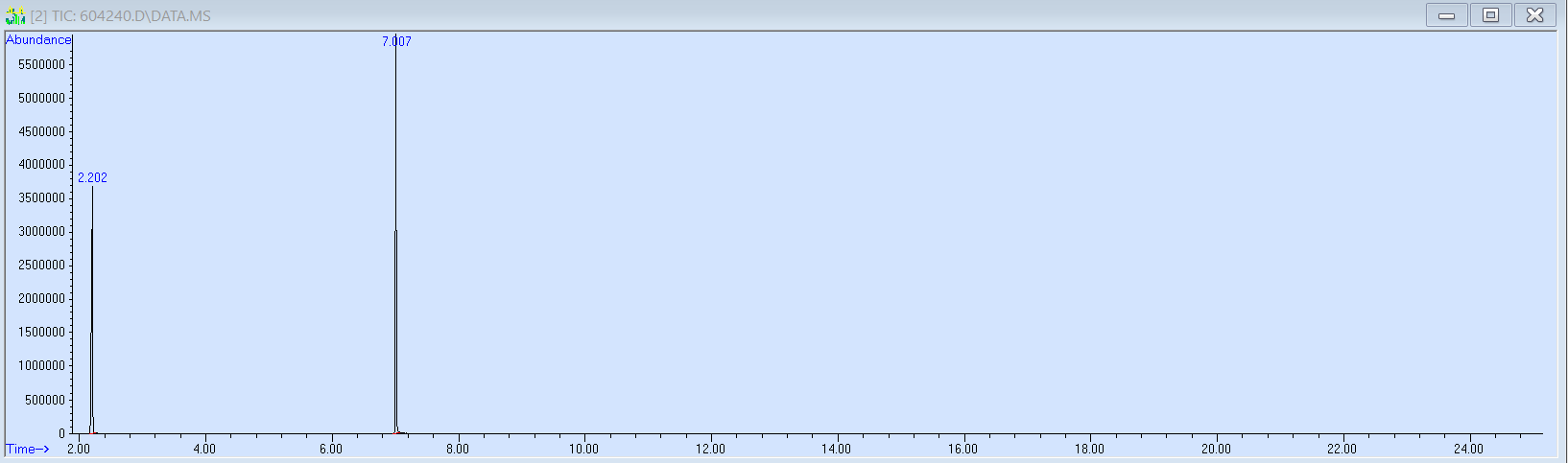This screenshot has height=463, width=1568.
Task: Click the 14.00 tick label on time axis
Action: [836, 449]
